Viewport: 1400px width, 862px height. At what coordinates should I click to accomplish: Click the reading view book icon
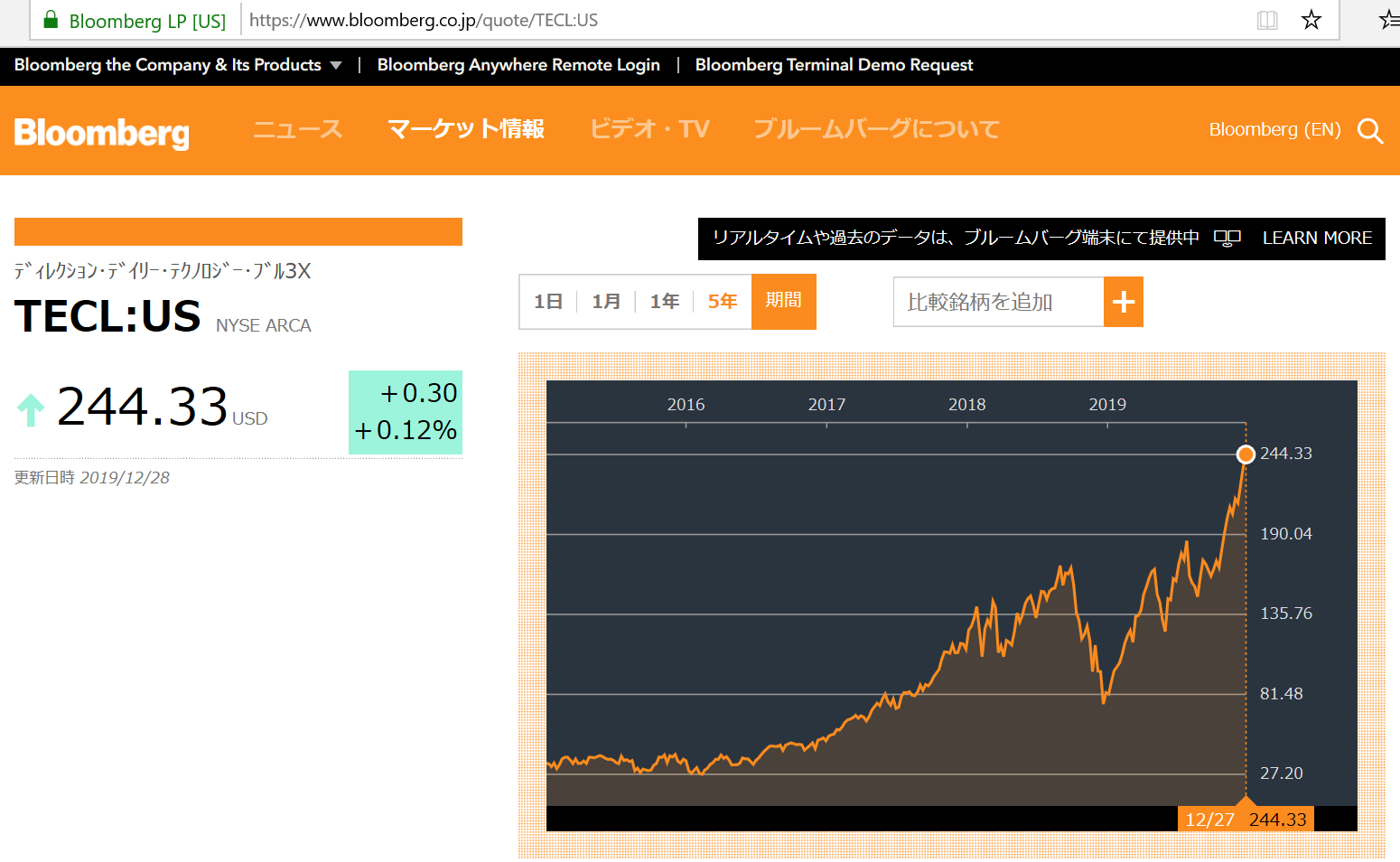[1267, 20]
